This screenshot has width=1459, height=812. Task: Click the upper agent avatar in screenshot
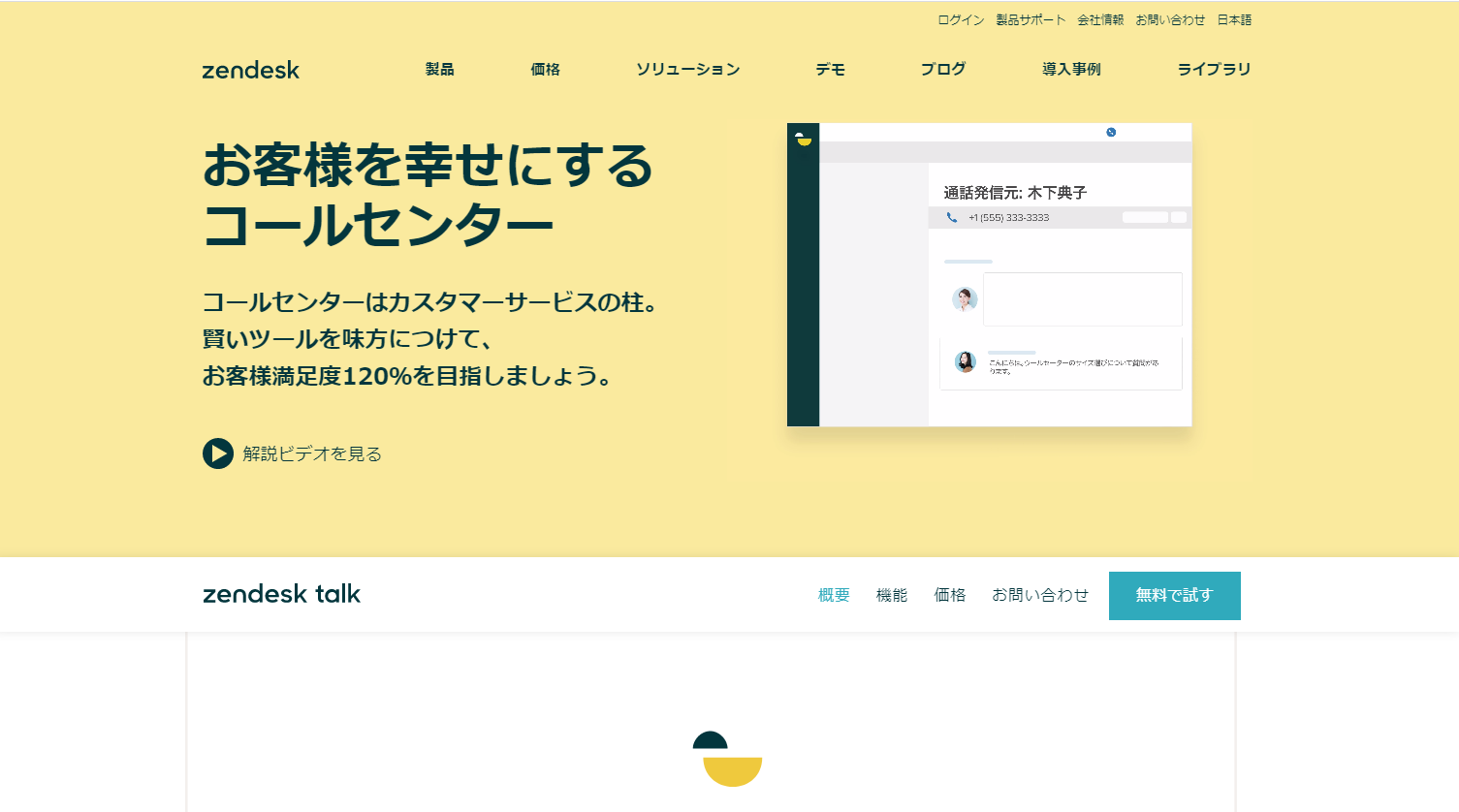point(965,299)
